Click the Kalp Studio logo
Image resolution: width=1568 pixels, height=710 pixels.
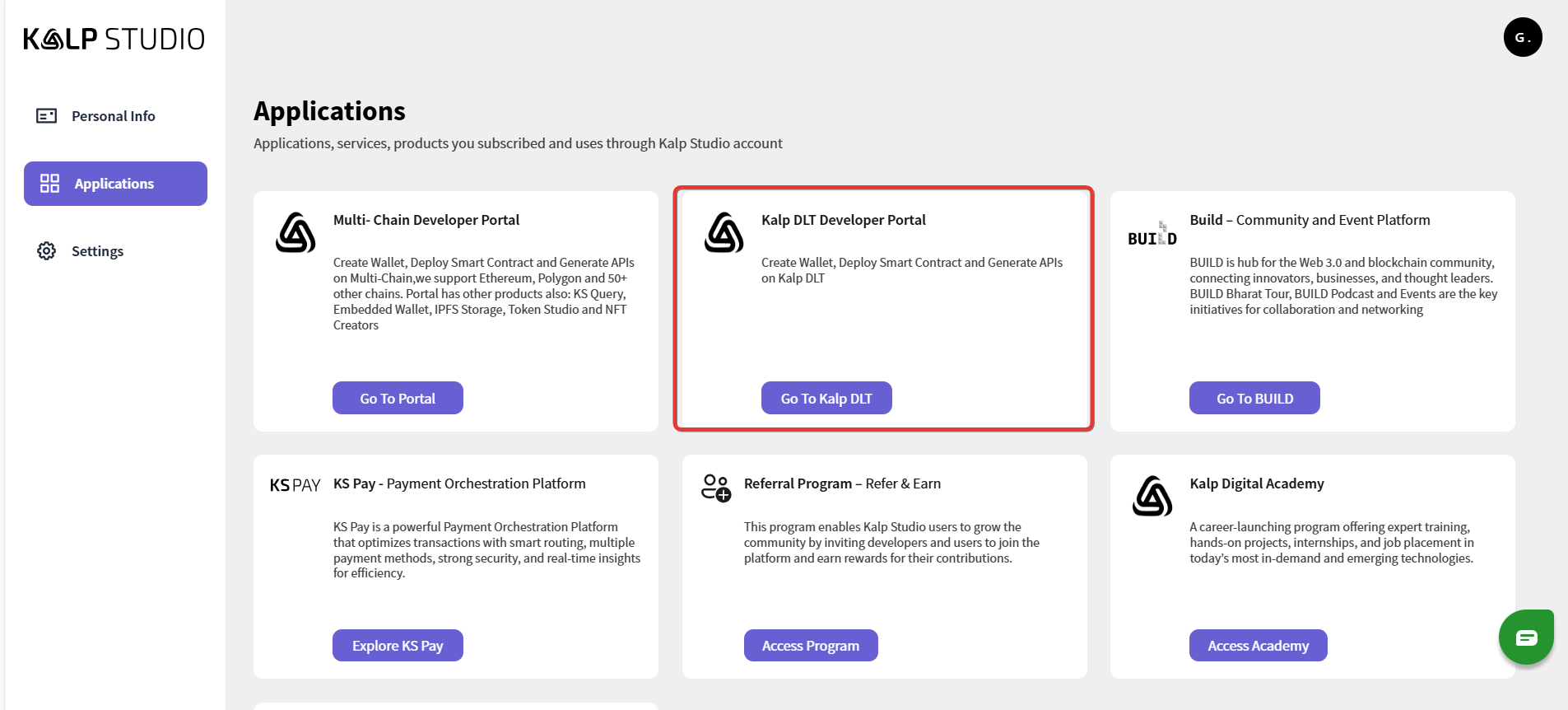pyautogui.click(x=114, y=39)
